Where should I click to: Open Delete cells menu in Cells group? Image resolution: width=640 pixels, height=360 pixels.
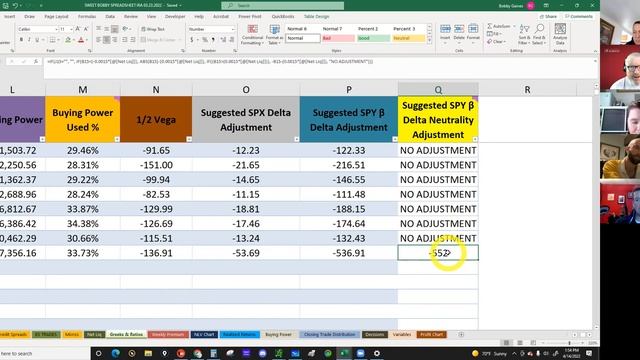(459, 33)
